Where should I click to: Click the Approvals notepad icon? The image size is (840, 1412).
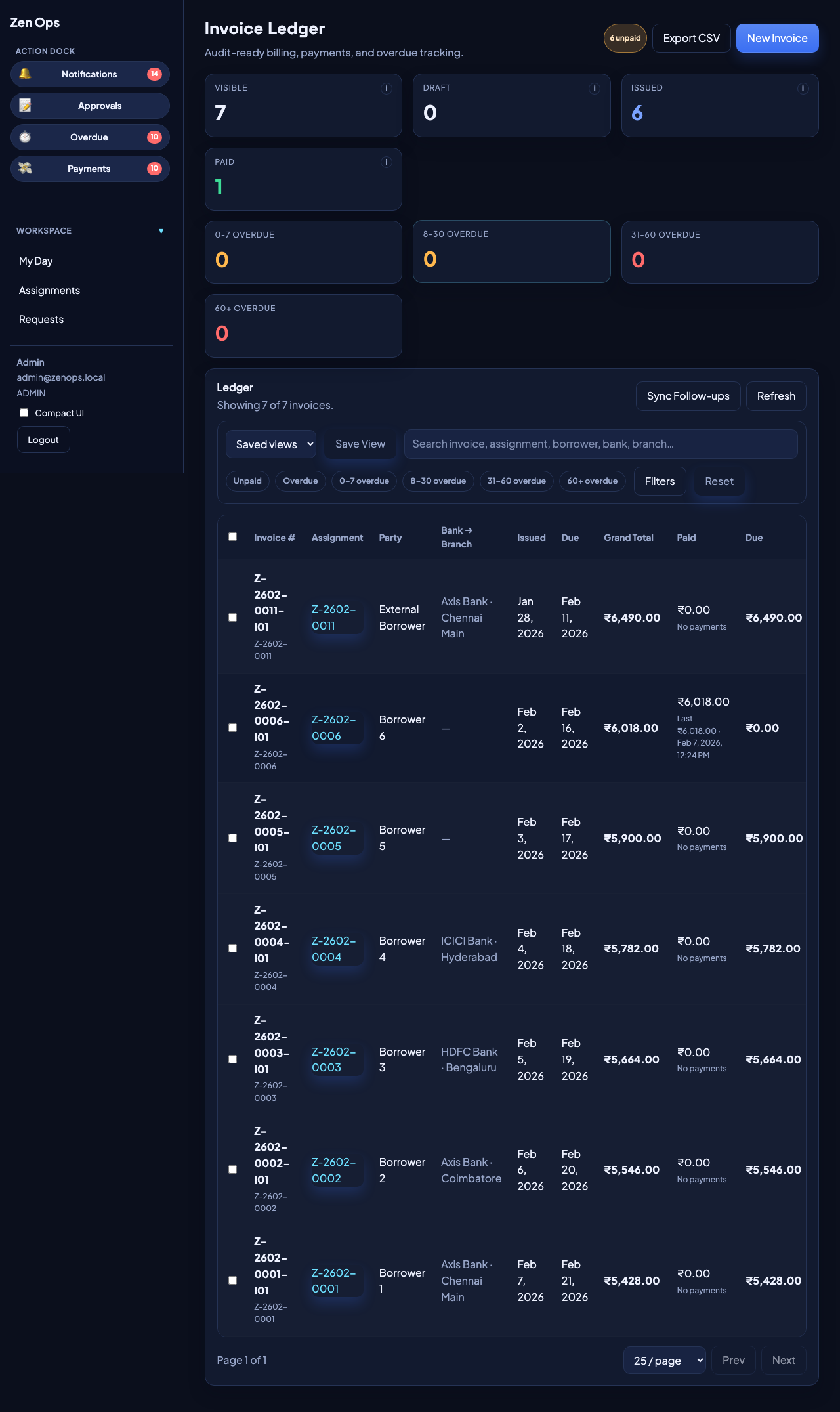point(25,106)
